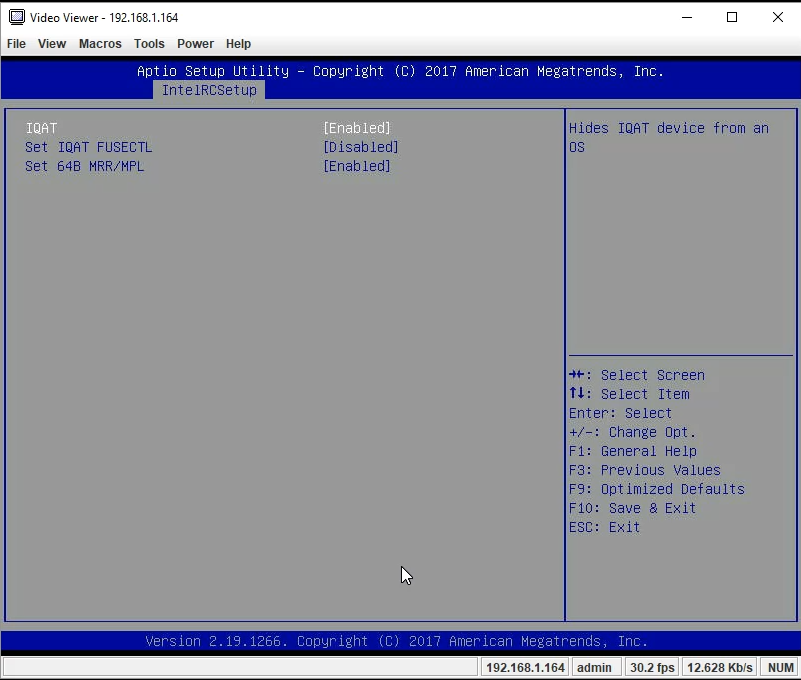Select the Set IQAT FUSECTL label

click(88, 147)
